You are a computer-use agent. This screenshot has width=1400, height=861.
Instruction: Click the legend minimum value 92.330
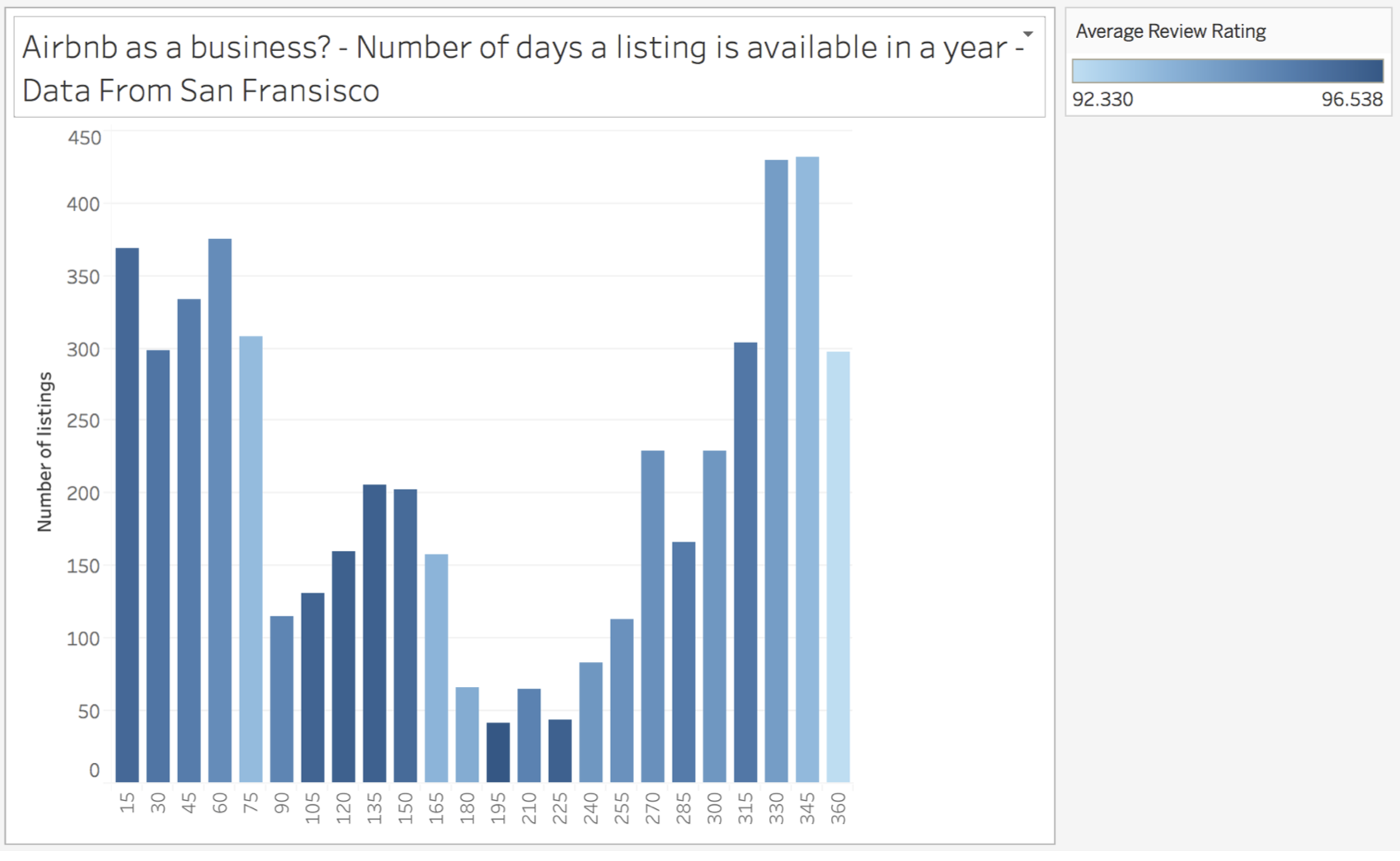pyautogui.click(x=1102, y=100)
